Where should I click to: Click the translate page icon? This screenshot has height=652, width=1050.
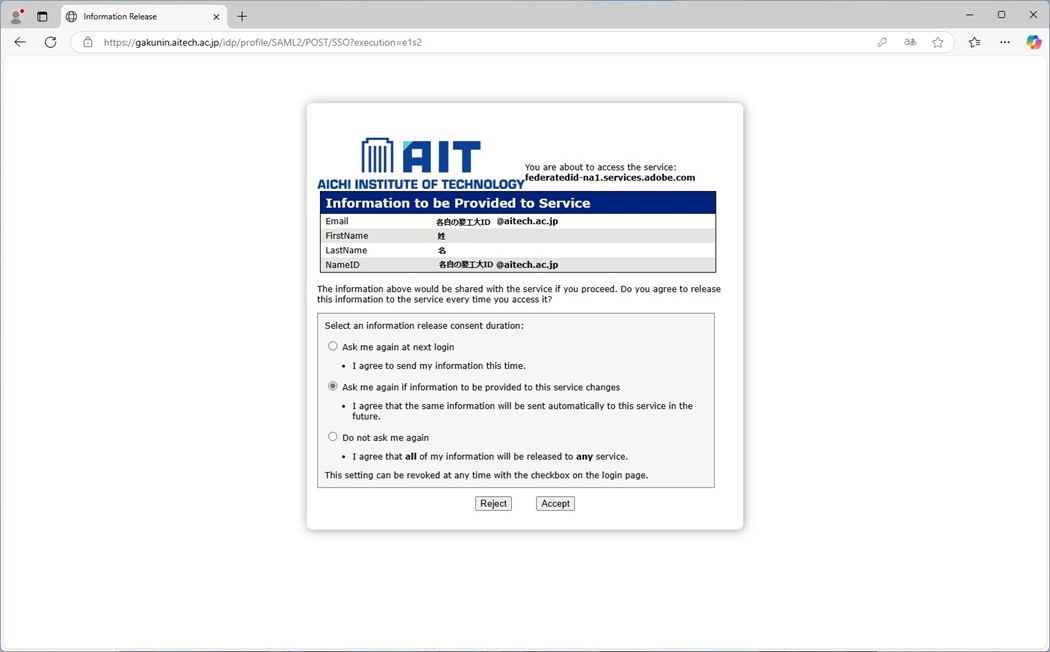point(910,42)
